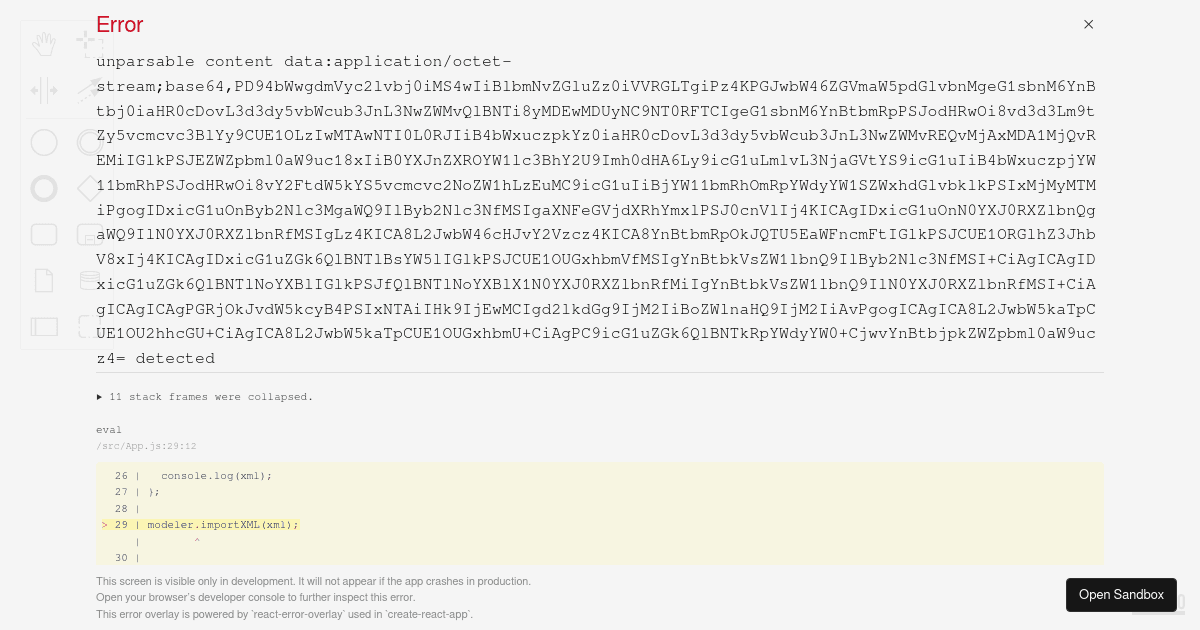1200x630 pixels.
Task: Select the hand tool in the palette
Action: click(44, 43)
